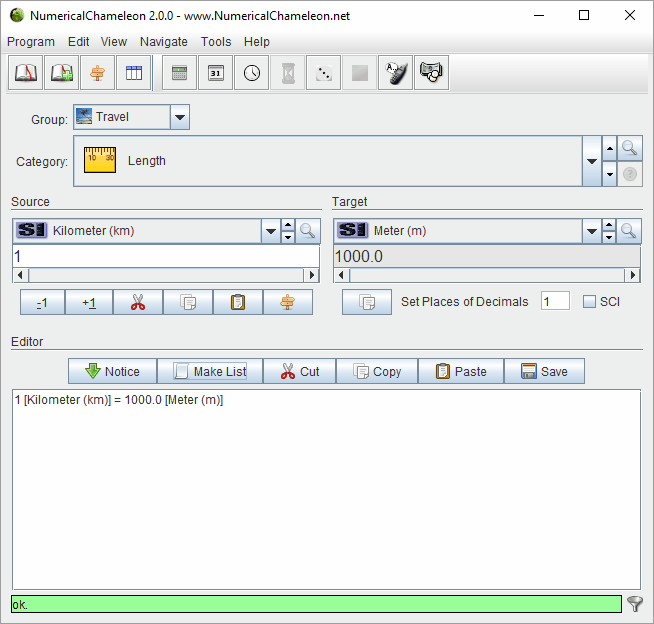Screen dimensions: 654x624
Task: Open the calendar 31 toolbar icon
Action: pos(216,73)
